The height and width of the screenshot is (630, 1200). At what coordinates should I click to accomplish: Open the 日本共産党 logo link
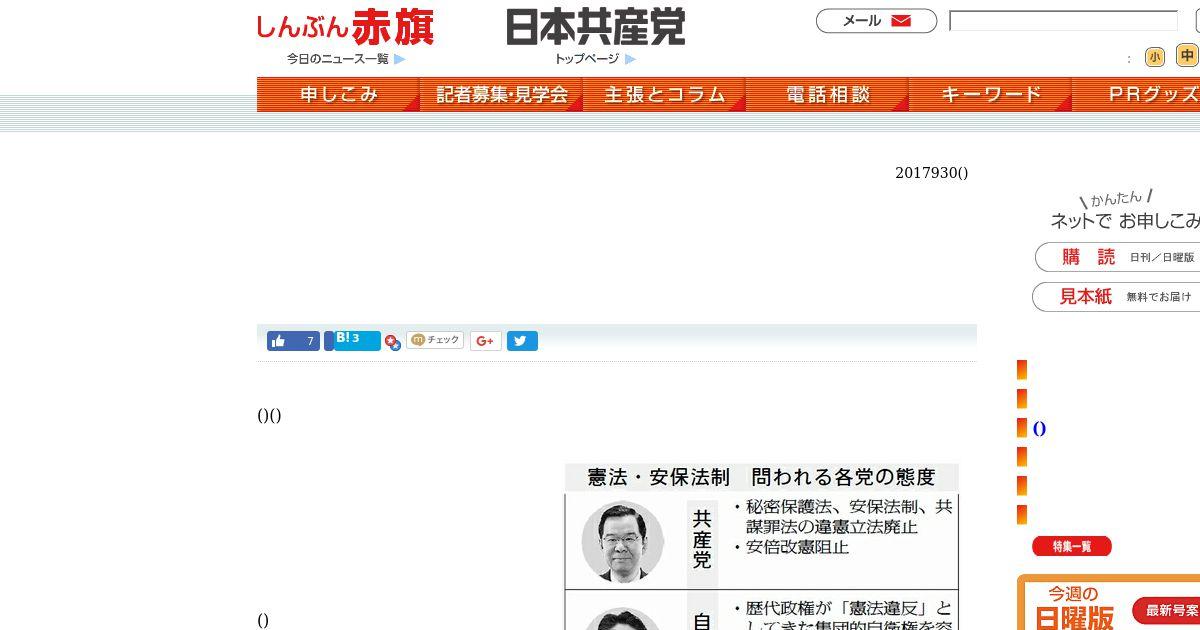coord(595,27)
